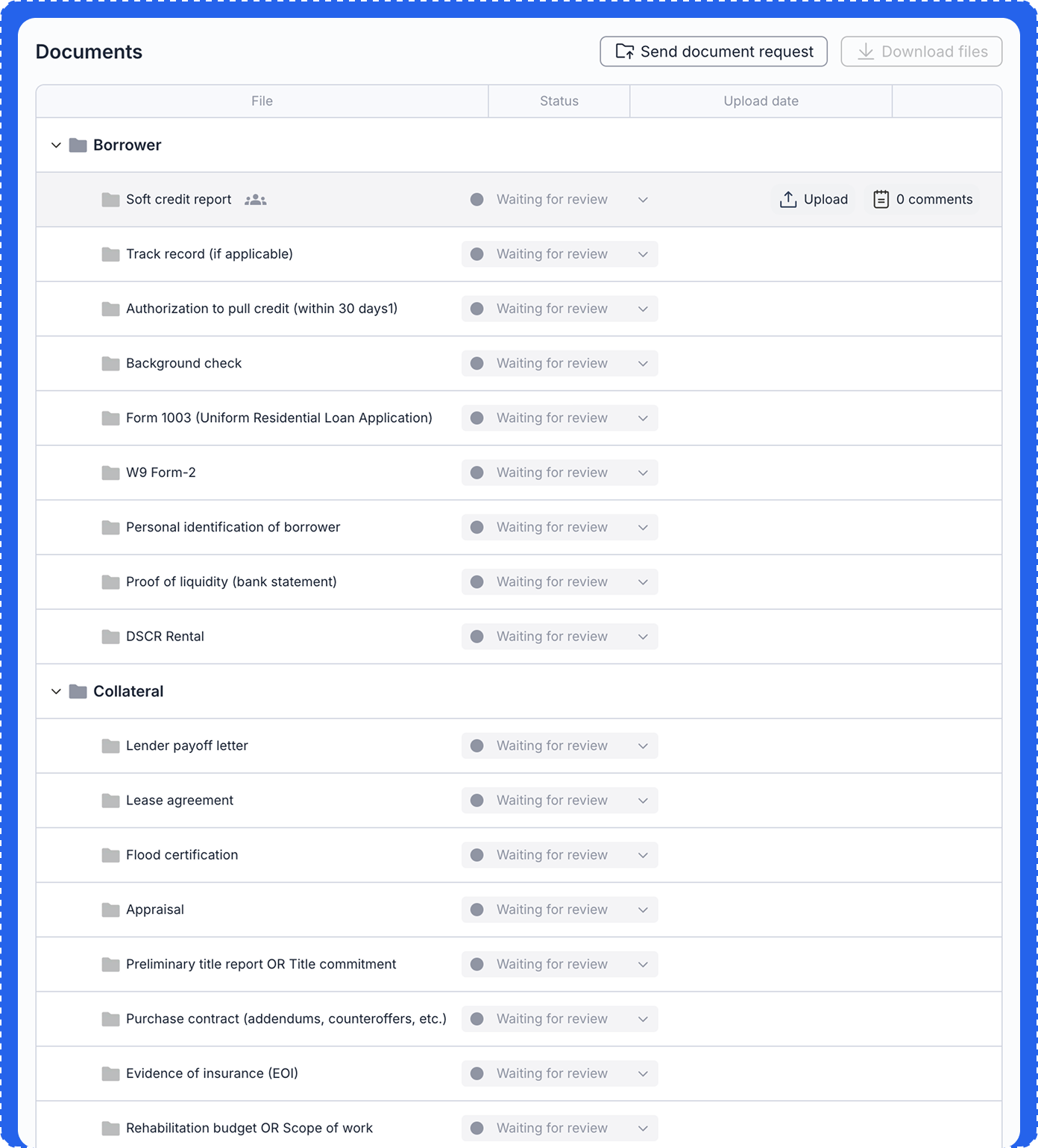The image size is (1038, 1148).
Task: Click the Collateral folder icon
Action: (78, 692)
